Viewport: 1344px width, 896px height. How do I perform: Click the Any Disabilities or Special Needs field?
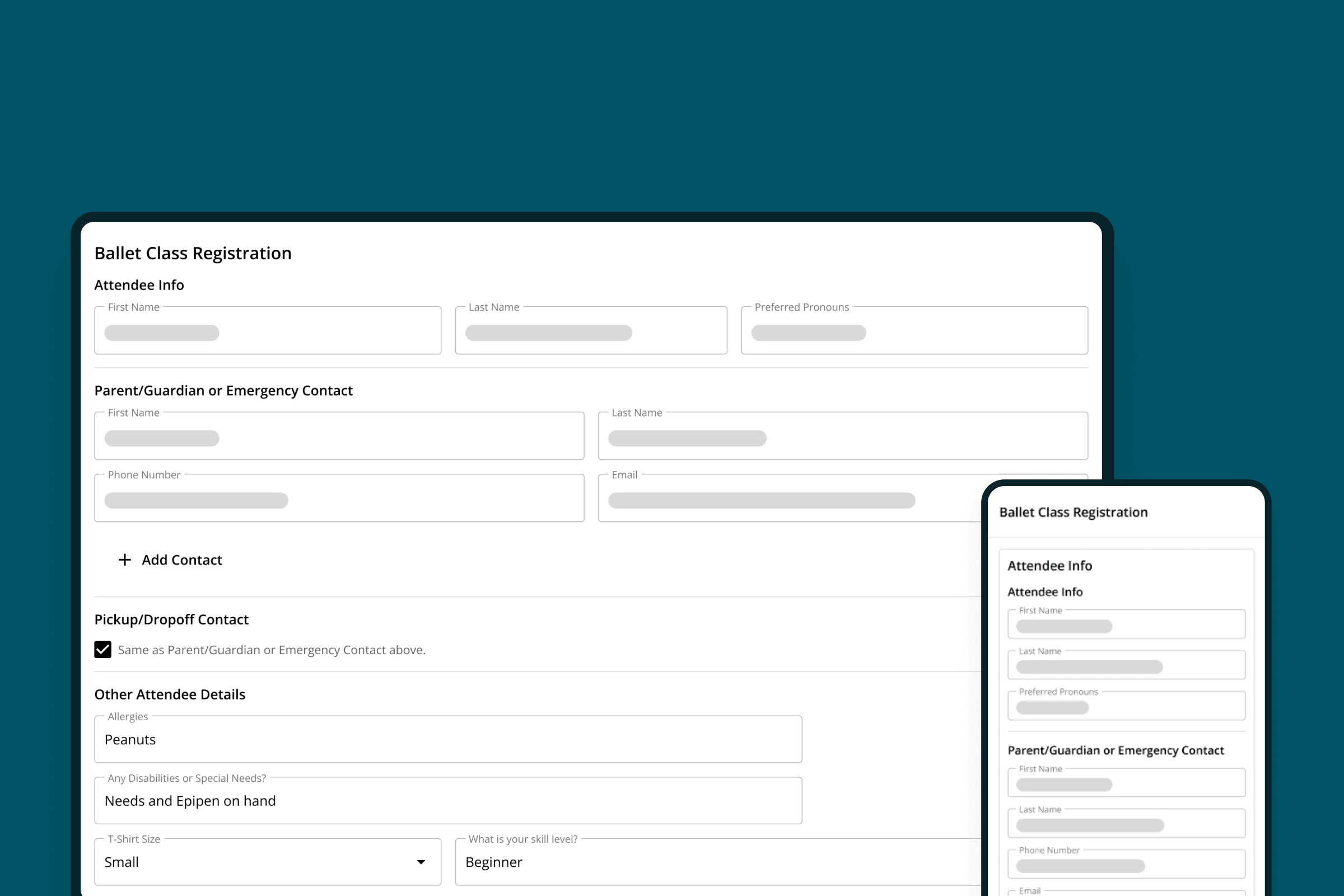point(448,801)
